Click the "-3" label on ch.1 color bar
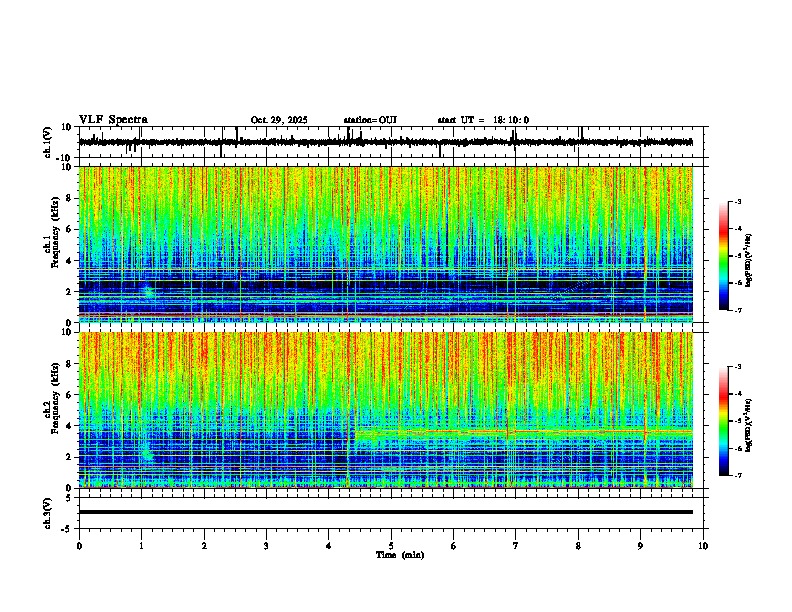 point(738,201)
